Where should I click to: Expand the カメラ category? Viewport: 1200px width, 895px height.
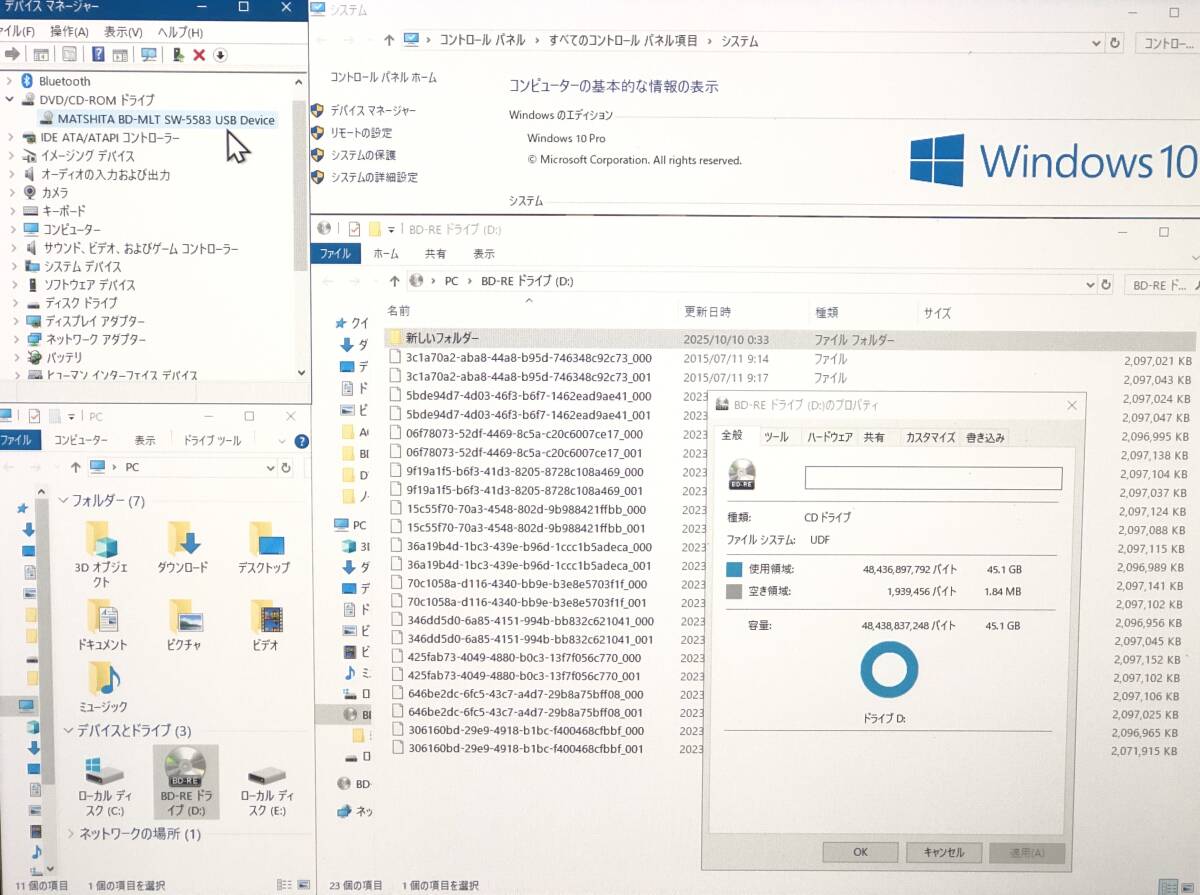[13, 193]
